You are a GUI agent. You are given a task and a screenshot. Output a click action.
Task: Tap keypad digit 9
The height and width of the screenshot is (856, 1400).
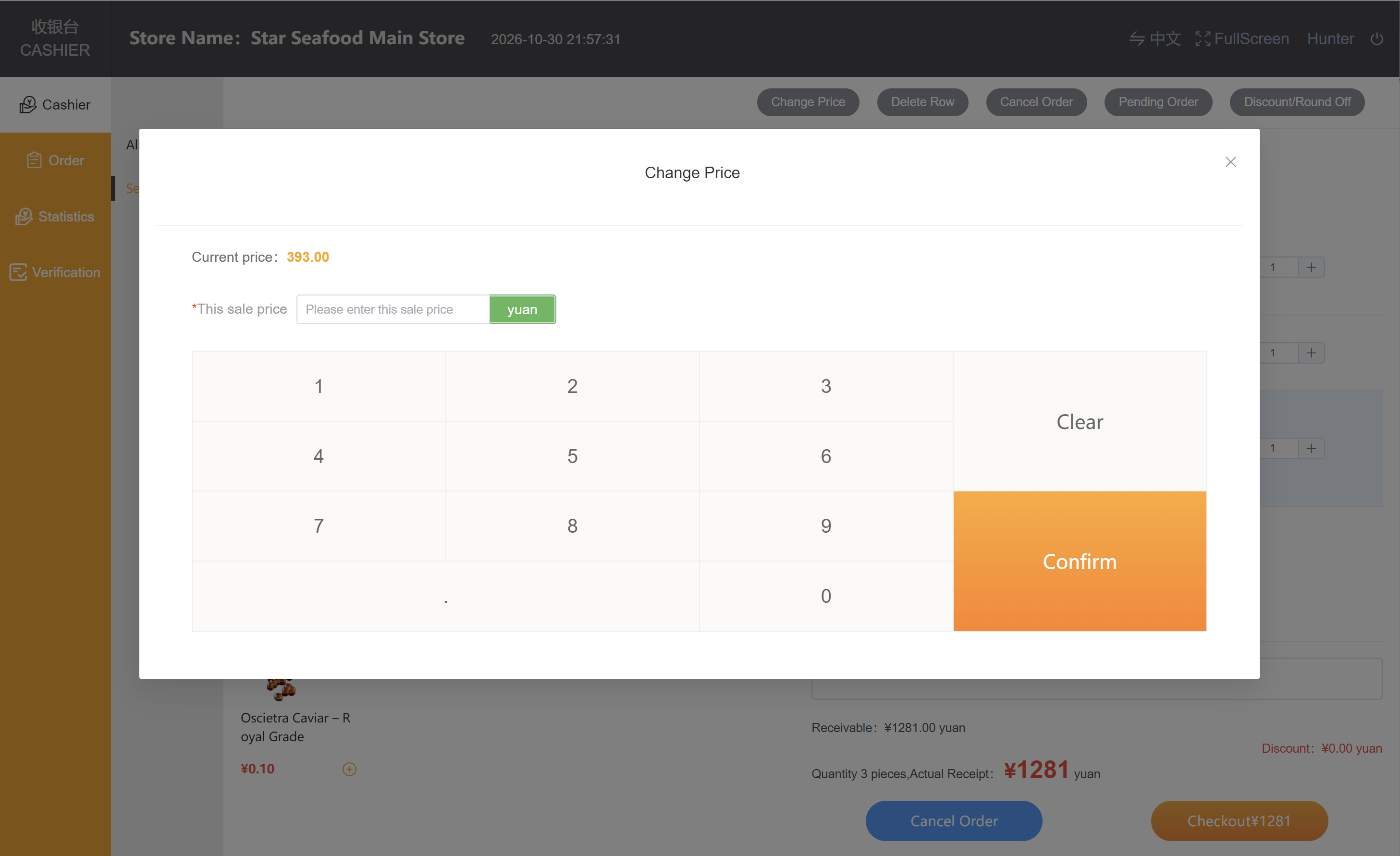click(x=826, y=526)
